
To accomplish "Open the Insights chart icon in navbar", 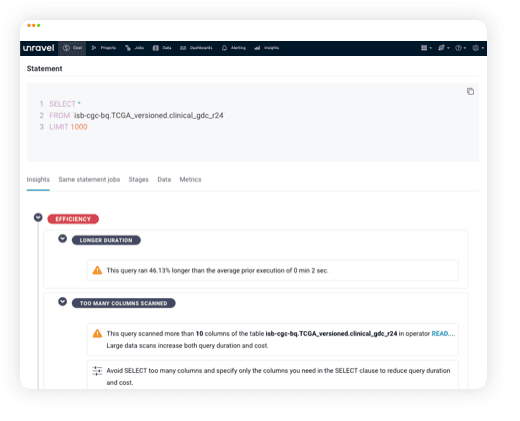I will pos(257,48).
